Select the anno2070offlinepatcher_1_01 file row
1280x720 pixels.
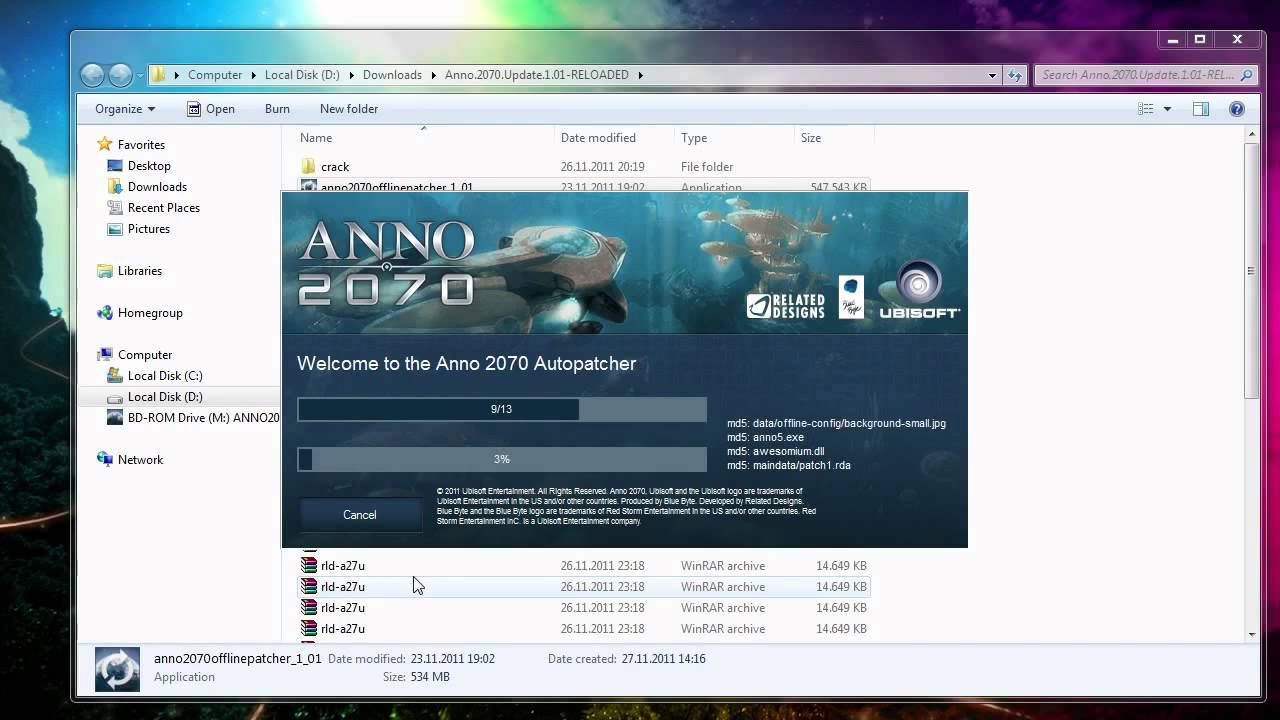[x=584, y=186]
